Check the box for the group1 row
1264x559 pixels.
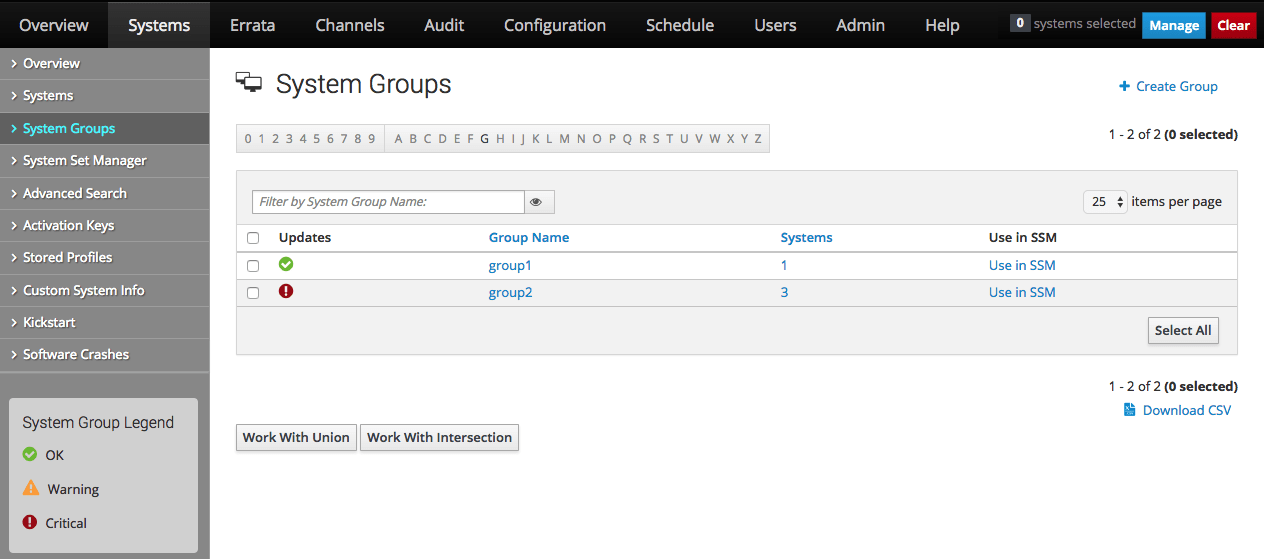click(253, 266)
